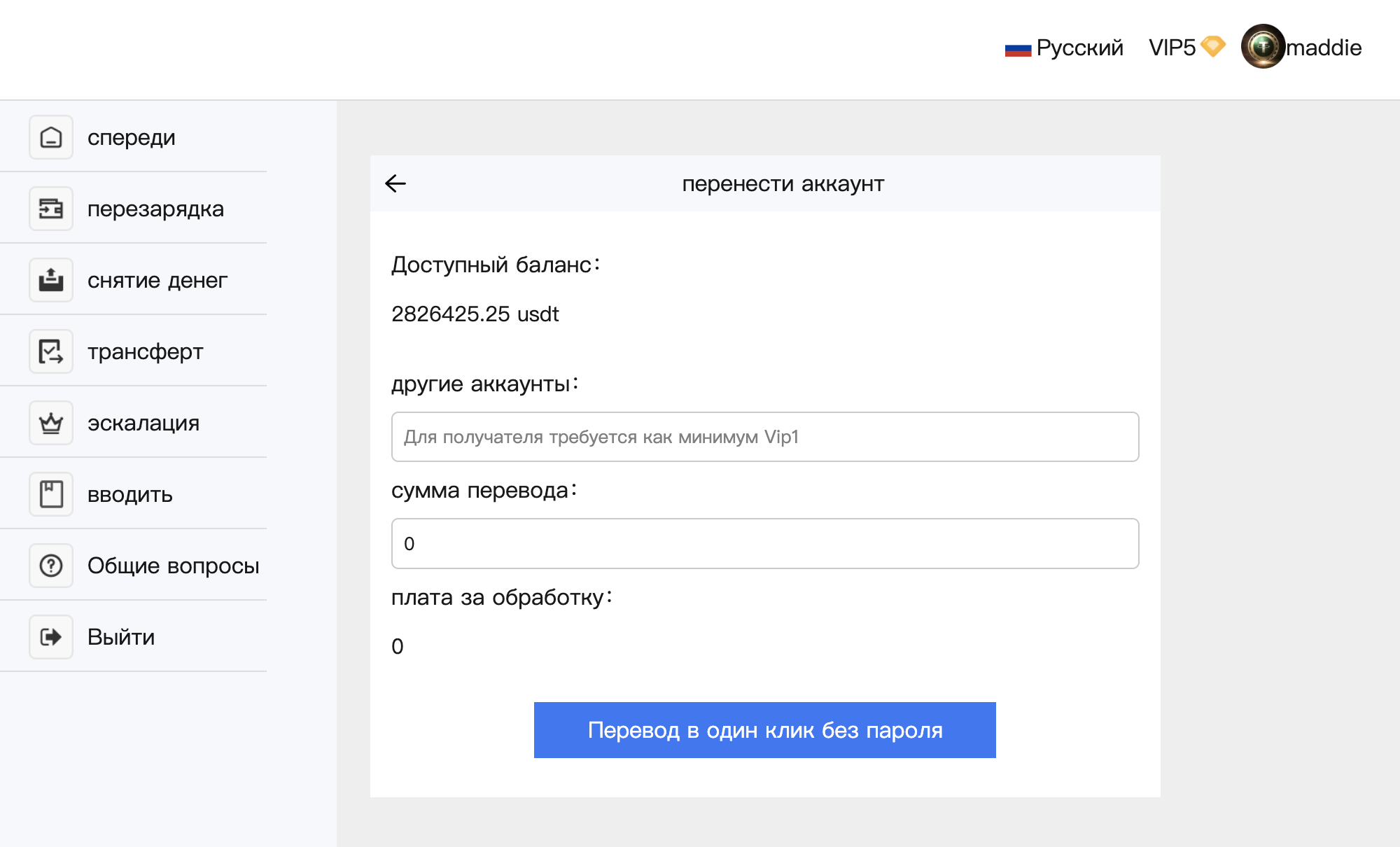Click the question mark icon for Общие вопросы
This screenshot has height=847, width=1400.
pos(51,566)
